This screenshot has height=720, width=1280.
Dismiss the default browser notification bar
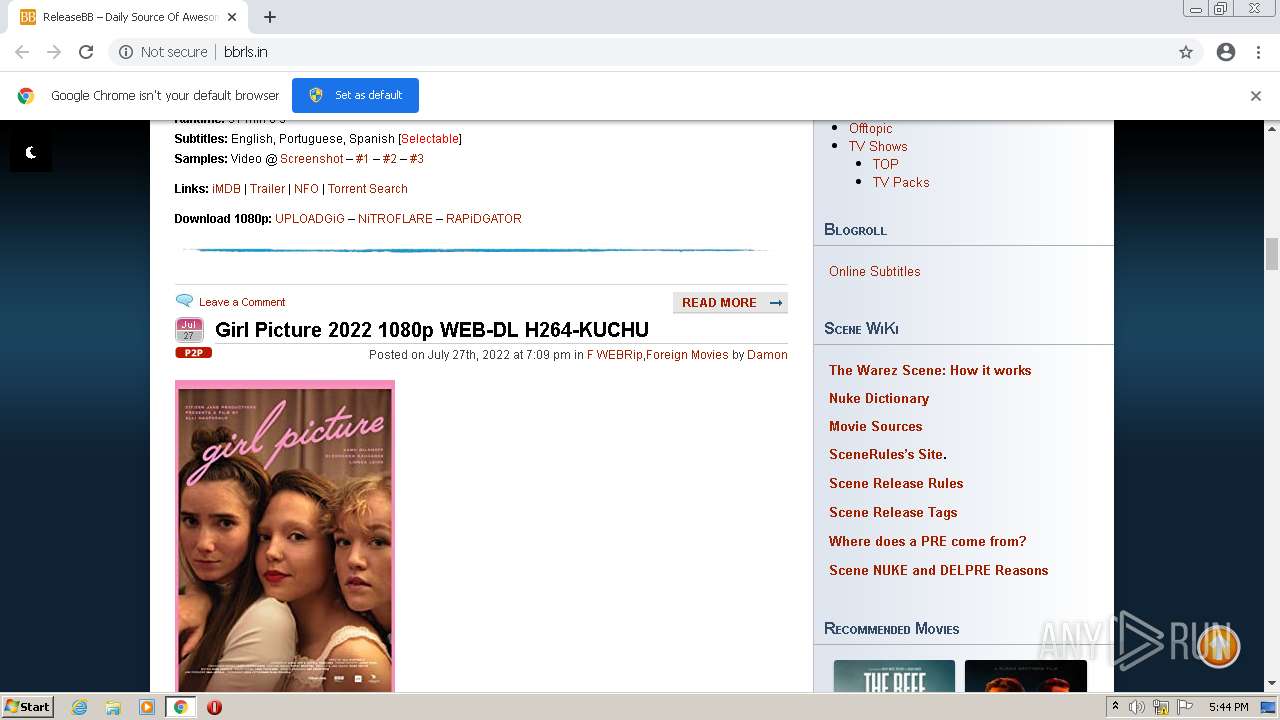[x=1255, y=96]
